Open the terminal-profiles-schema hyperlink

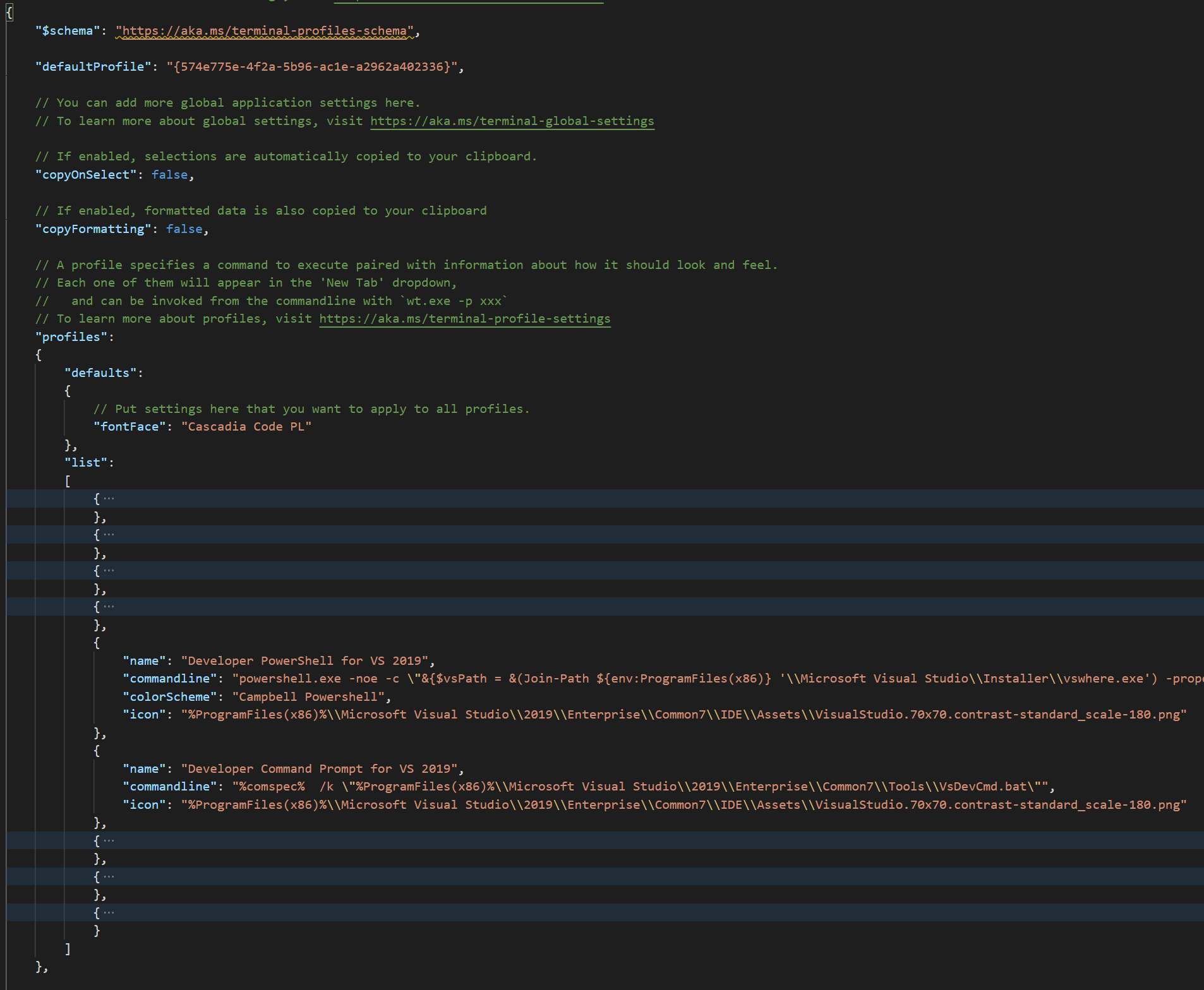[264, 30]
